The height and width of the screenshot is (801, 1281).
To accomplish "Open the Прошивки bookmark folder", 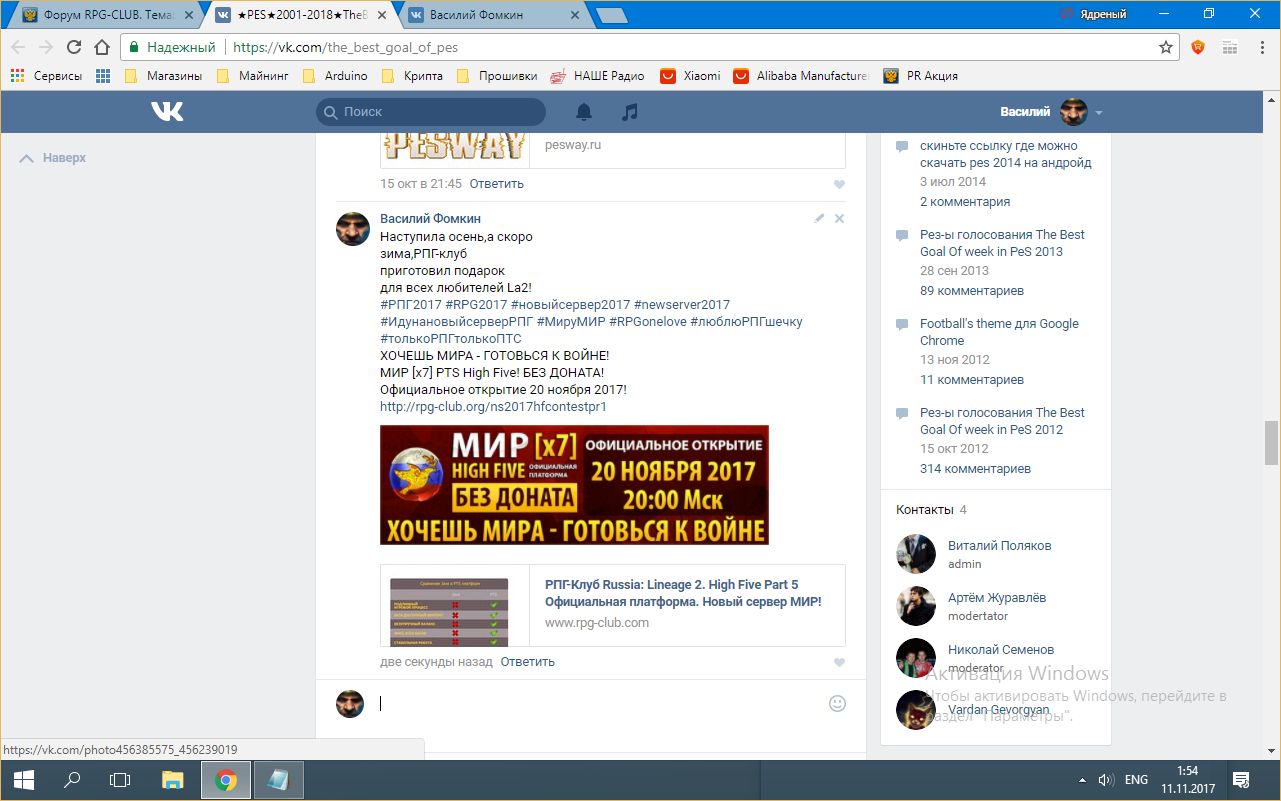I will (x=496, y=76).
